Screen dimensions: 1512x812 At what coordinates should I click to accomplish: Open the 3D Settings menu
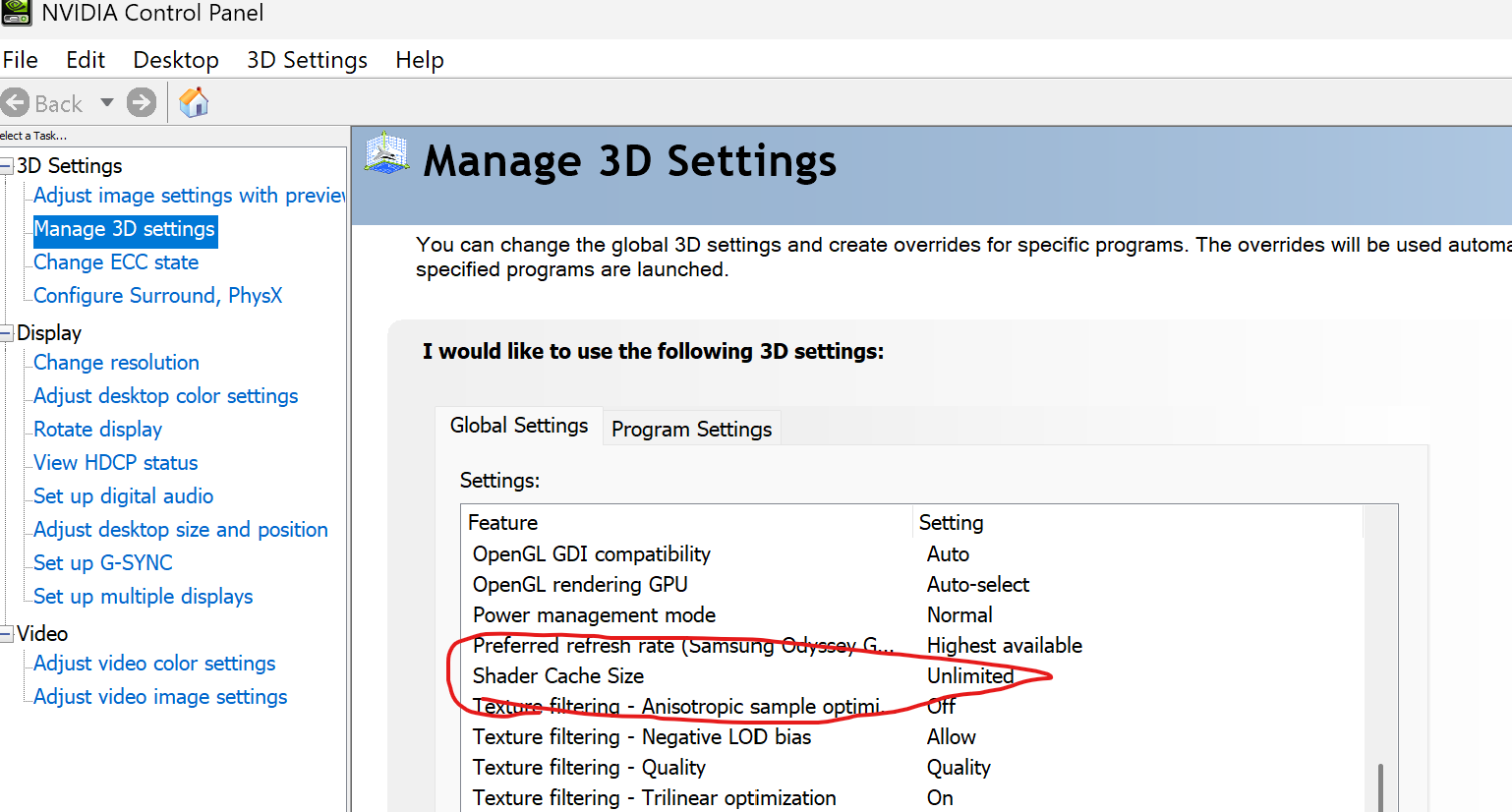click(x=307, y=60)
